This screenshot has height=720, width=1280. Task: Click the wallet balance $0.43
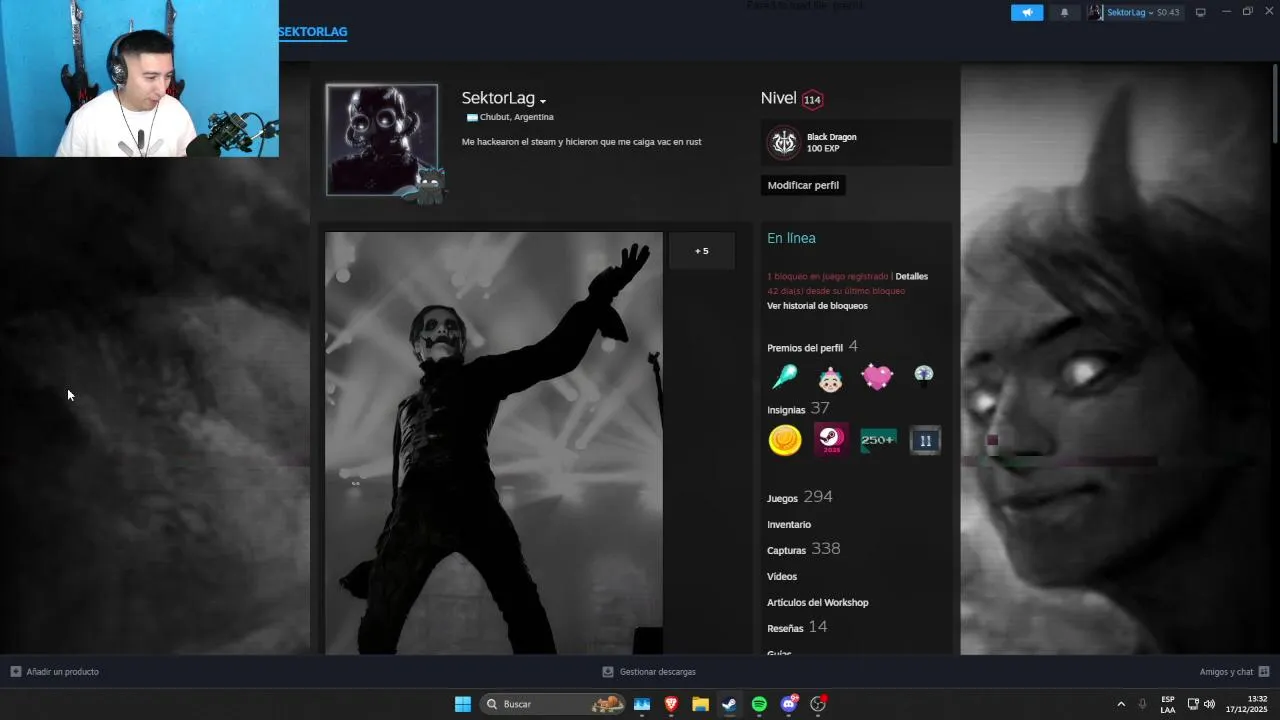(x=1168, y=13)
